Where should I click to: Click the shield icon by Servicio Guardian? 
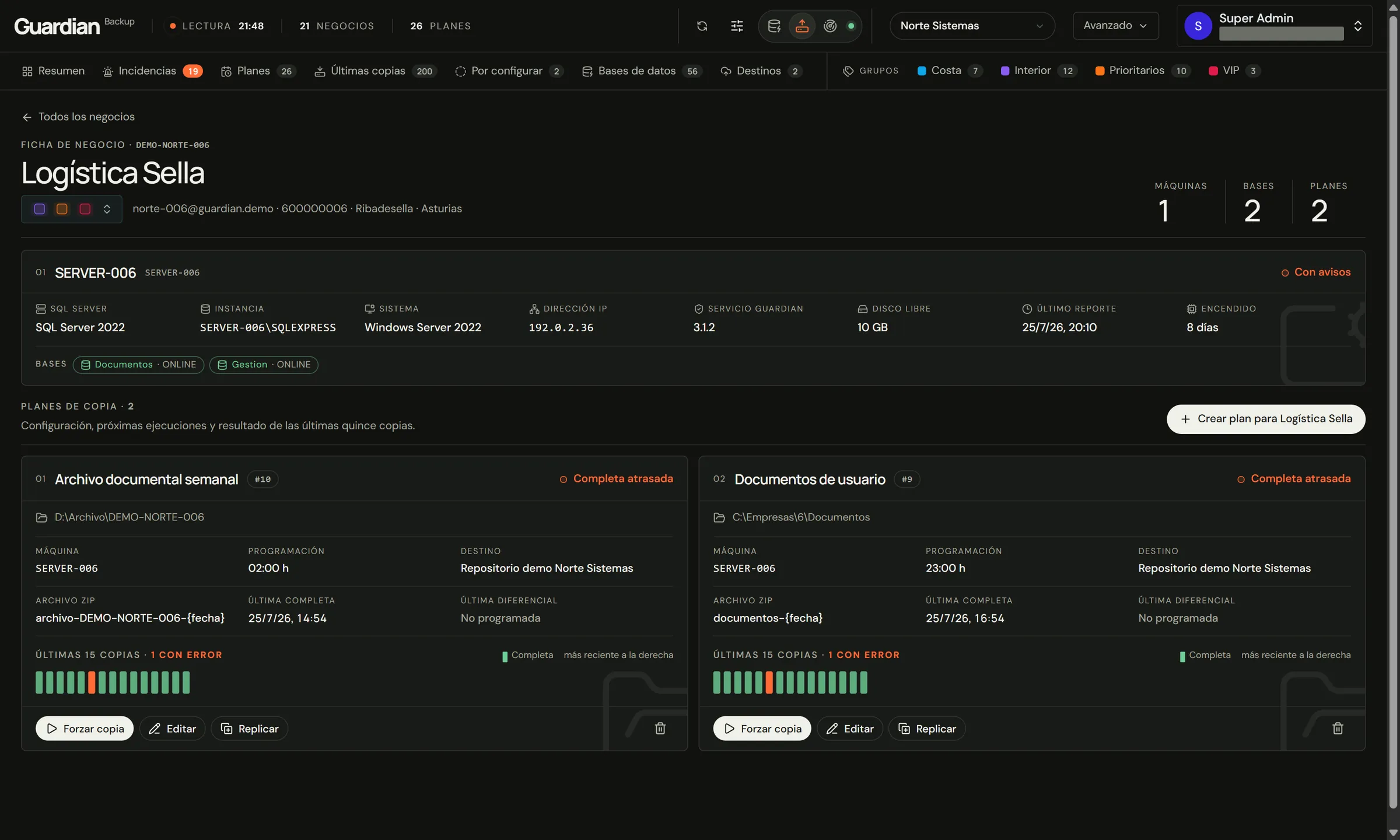click(698, 309)
